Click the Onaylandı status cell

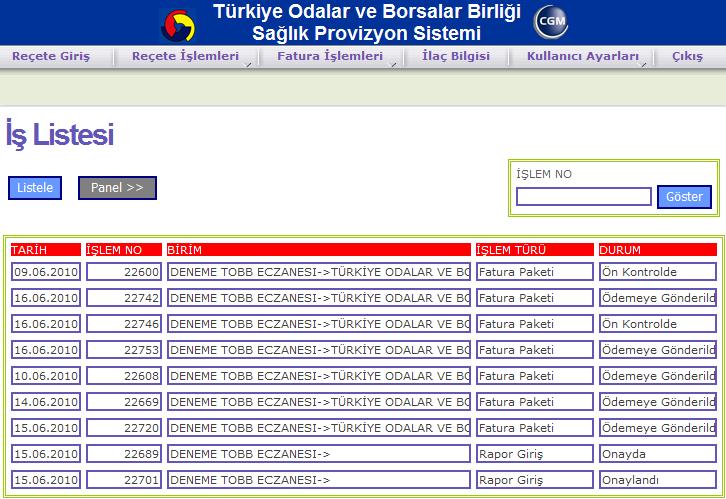point(657,480)
